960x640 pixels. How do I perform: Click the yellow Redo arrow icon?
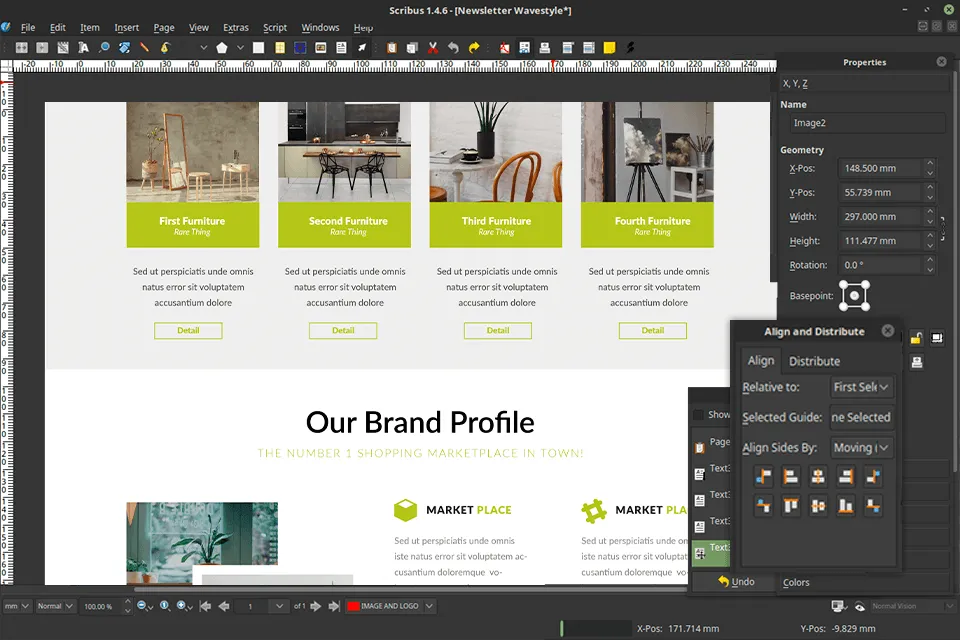474,47
